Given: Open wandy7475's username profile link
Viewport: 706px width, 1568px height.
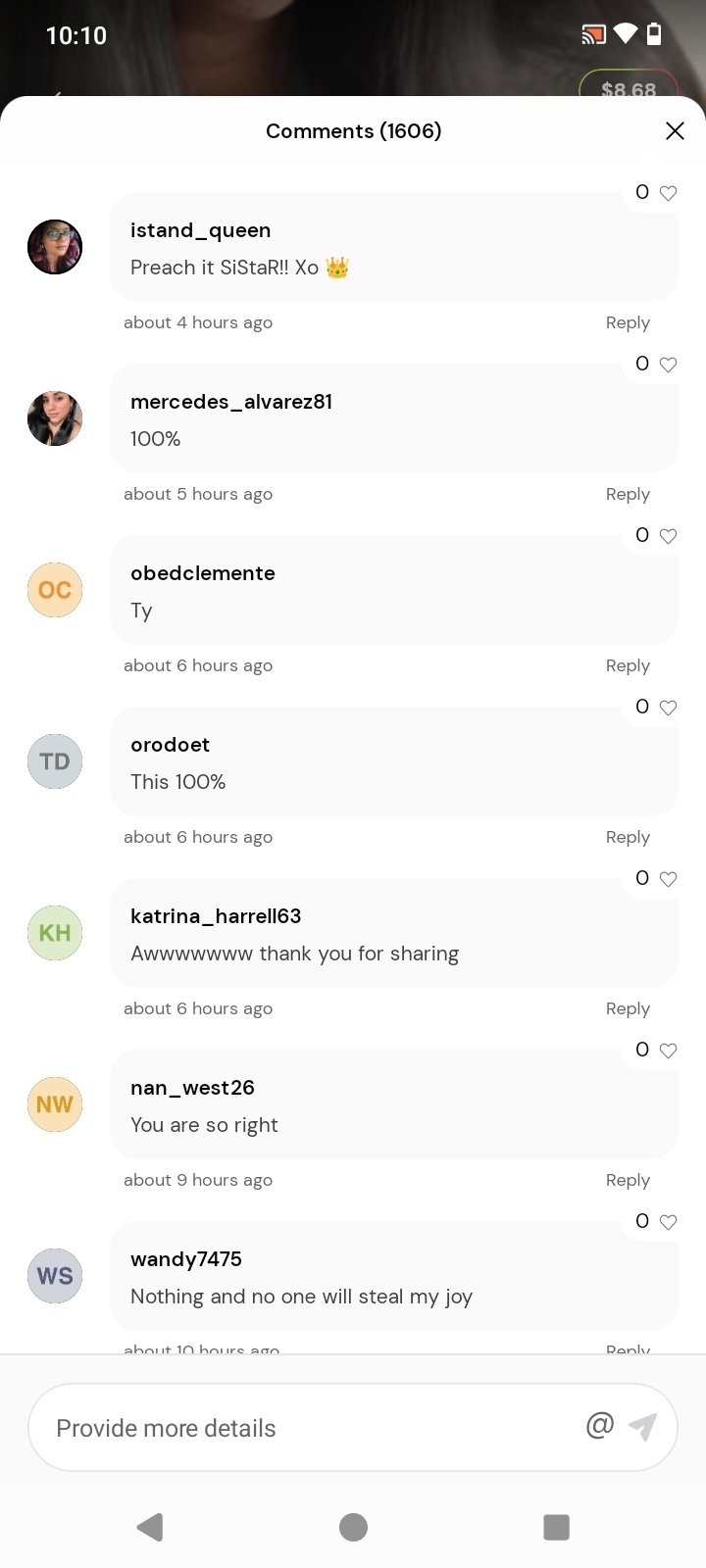Looking at the screenshot, I should point(186,1259).
